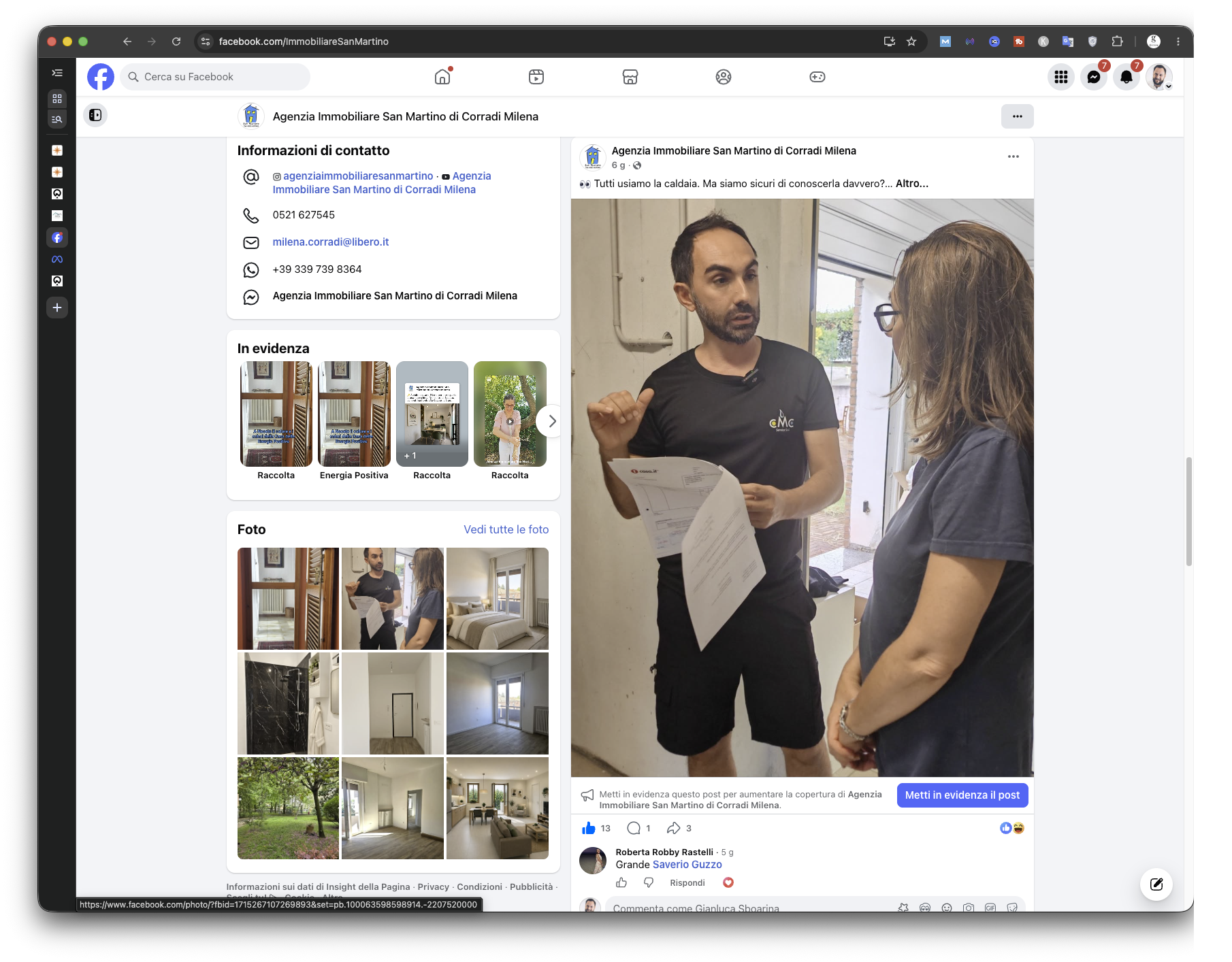1232x962 pixels.
Task: Open first In evidenza Raccolta thumbnail
Action: click(276, 414)
